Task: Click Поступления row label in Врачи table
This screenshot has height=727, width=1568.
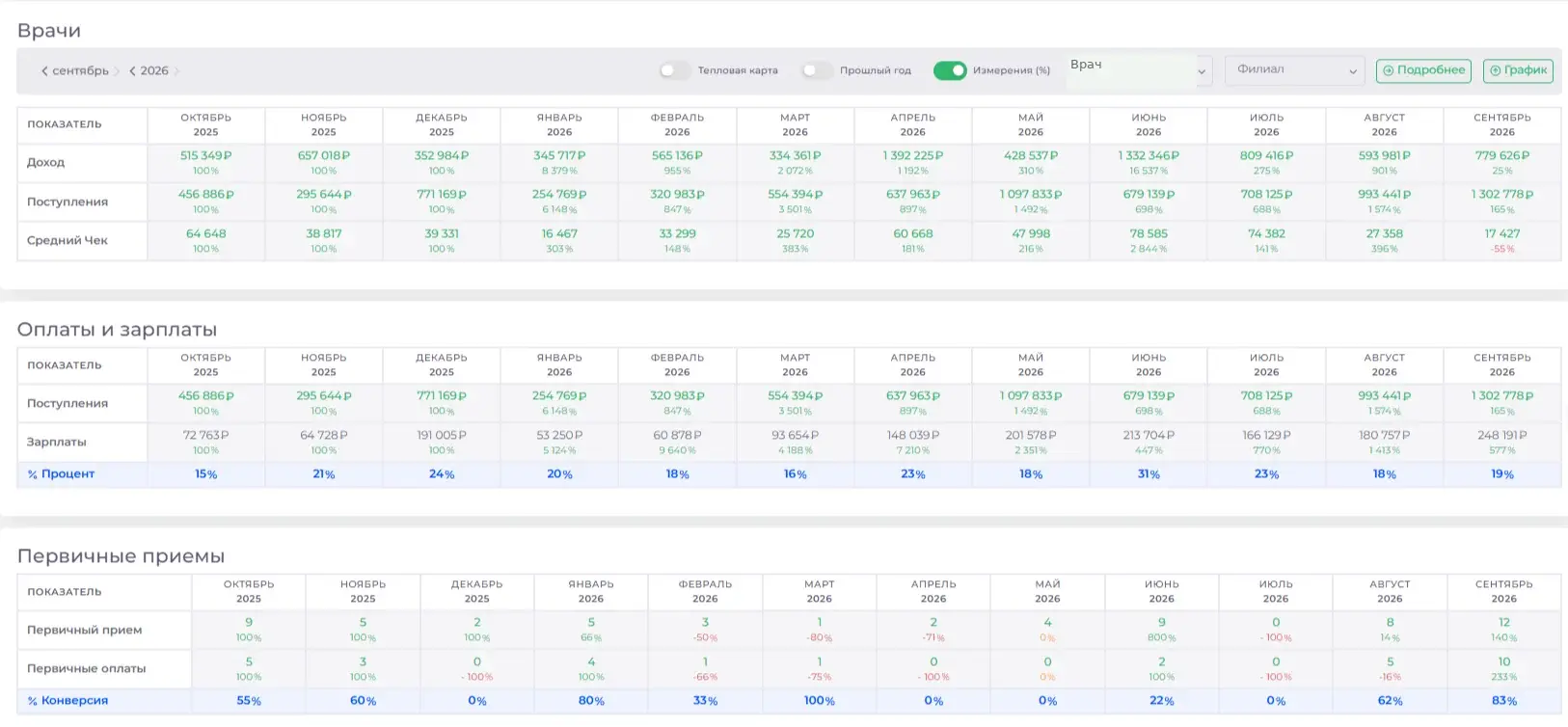Action: point(68,202)
